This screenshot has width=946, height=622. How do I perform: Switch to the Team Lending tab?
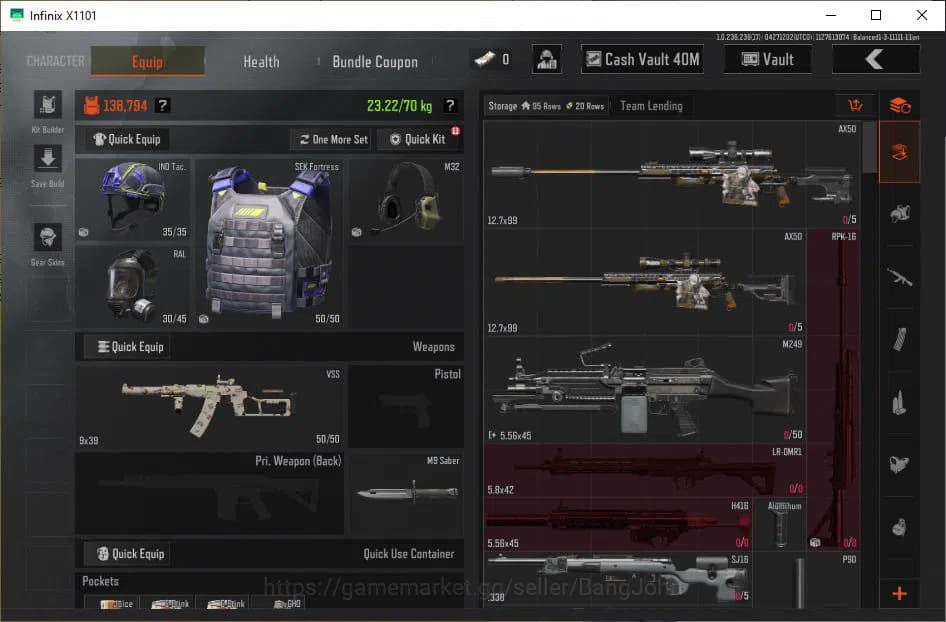click(x=651, y=105)
